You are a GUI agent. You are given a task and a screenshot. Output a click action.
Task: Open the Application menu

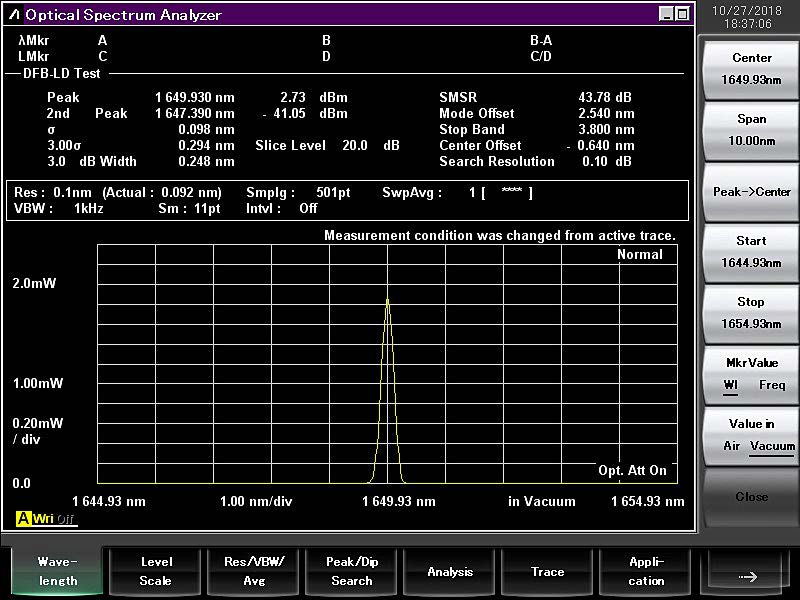[x=646, y=571]
